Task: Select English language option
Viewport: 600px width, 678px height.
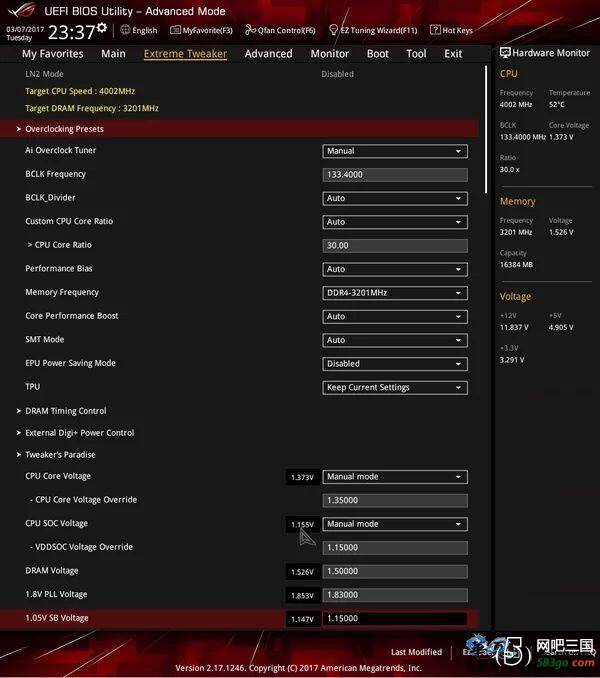Action: click(144, 30)
